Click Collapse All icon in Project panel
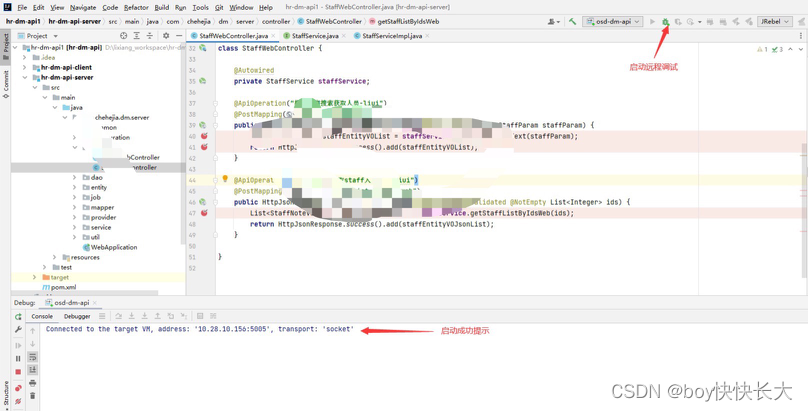This screenshot has height=411, width=808. click(x=149, y=36)
